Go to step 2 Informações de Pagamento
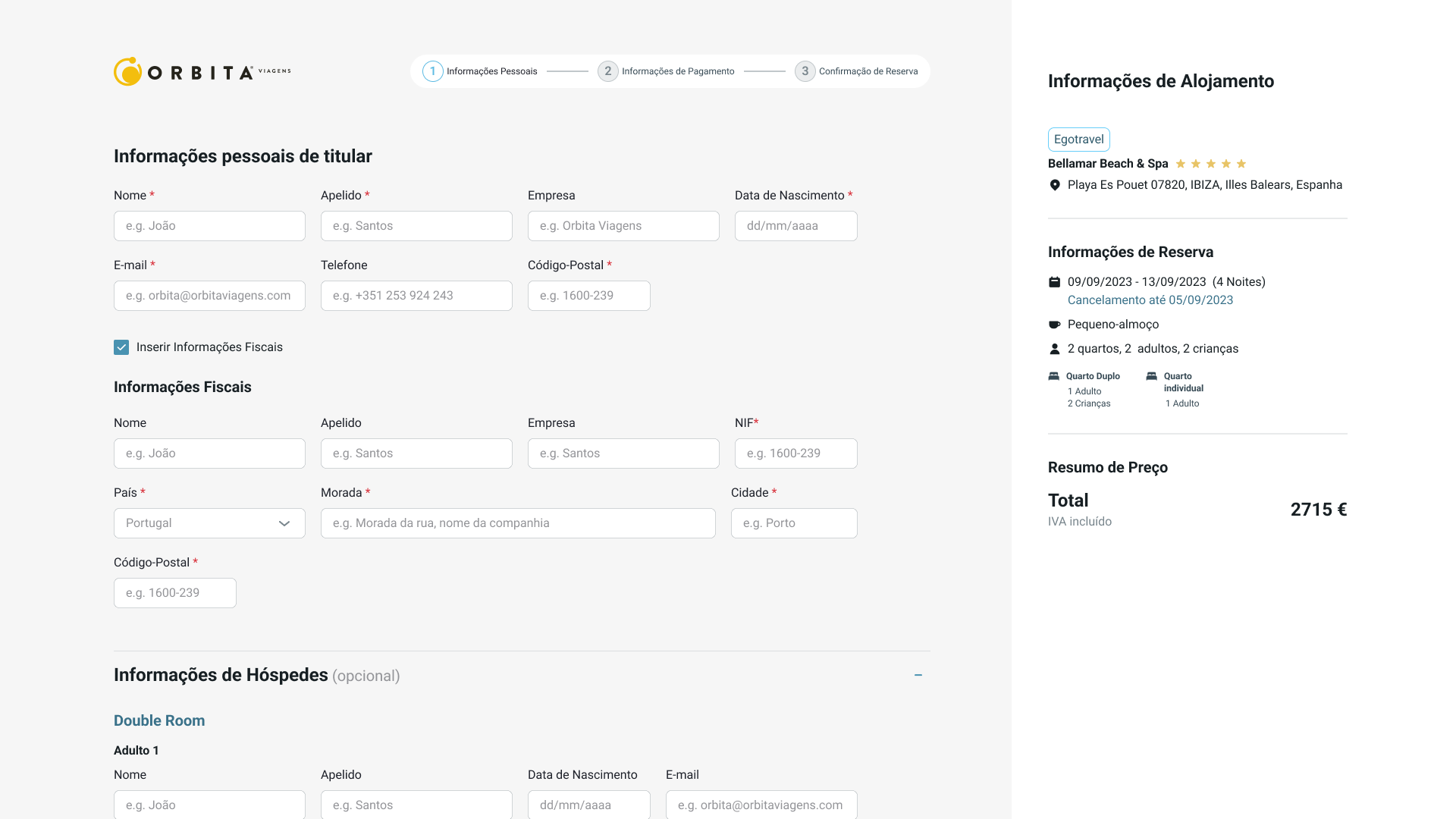Viewport: 1456px width, 819px height. coord(666,71)
